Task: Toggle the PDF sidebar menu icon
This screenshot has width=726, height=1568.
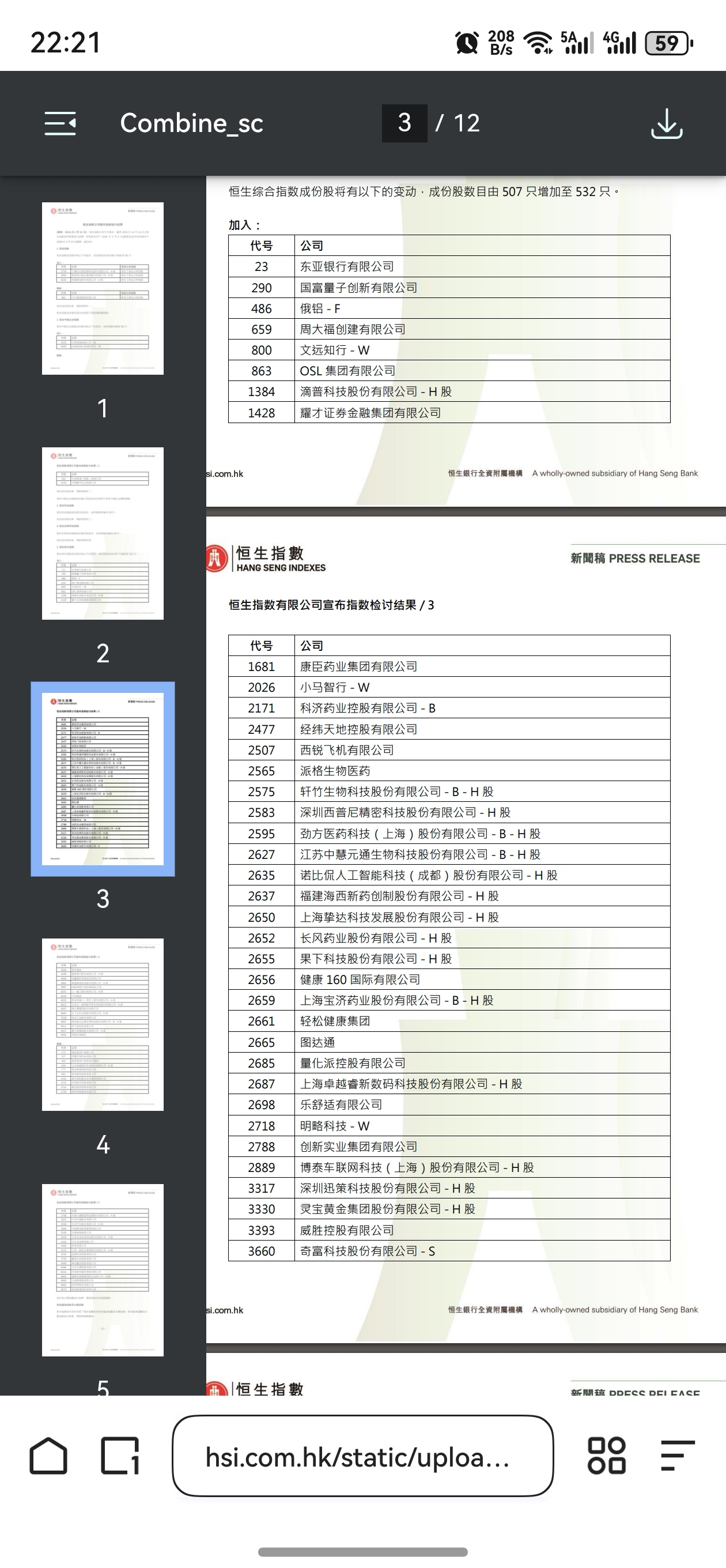Action: coord(60,123)
